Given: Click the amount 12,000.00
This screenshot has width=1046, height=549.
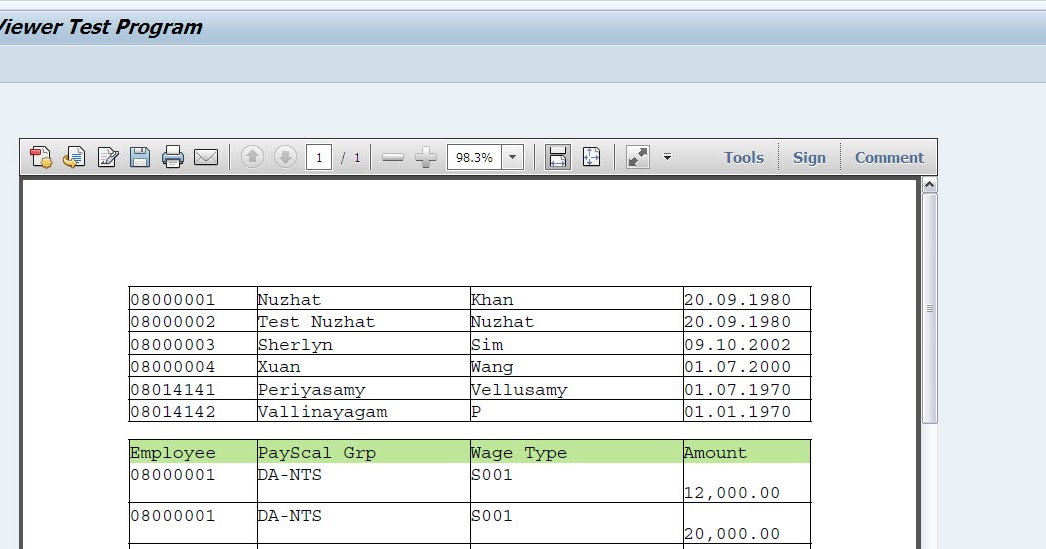Looking at the screenshot, I should 732,493.
